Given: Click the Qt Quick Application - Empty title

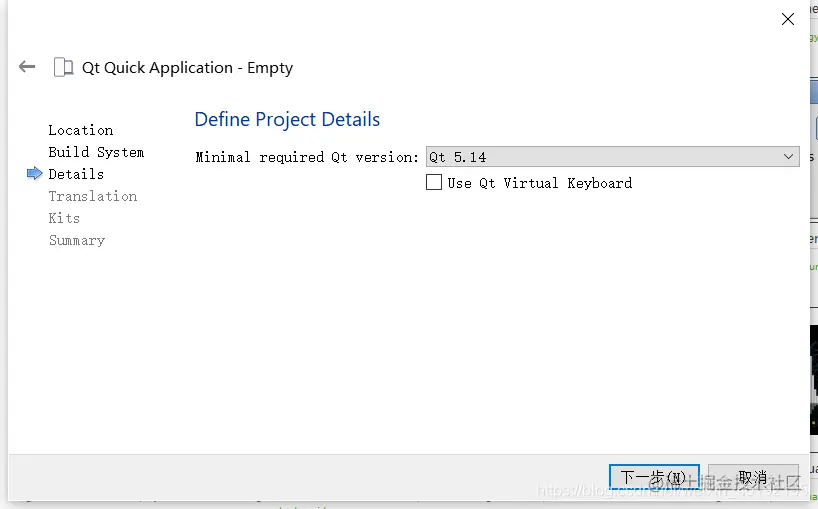Looking at the screenshot, I should tap(187, 68).
